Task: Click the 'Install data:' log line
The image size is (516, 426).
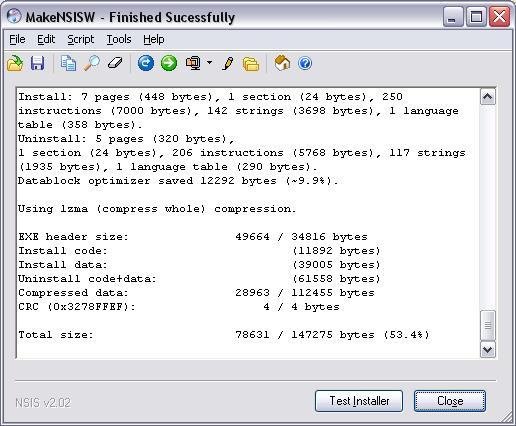Action: (x=199, y=265)
